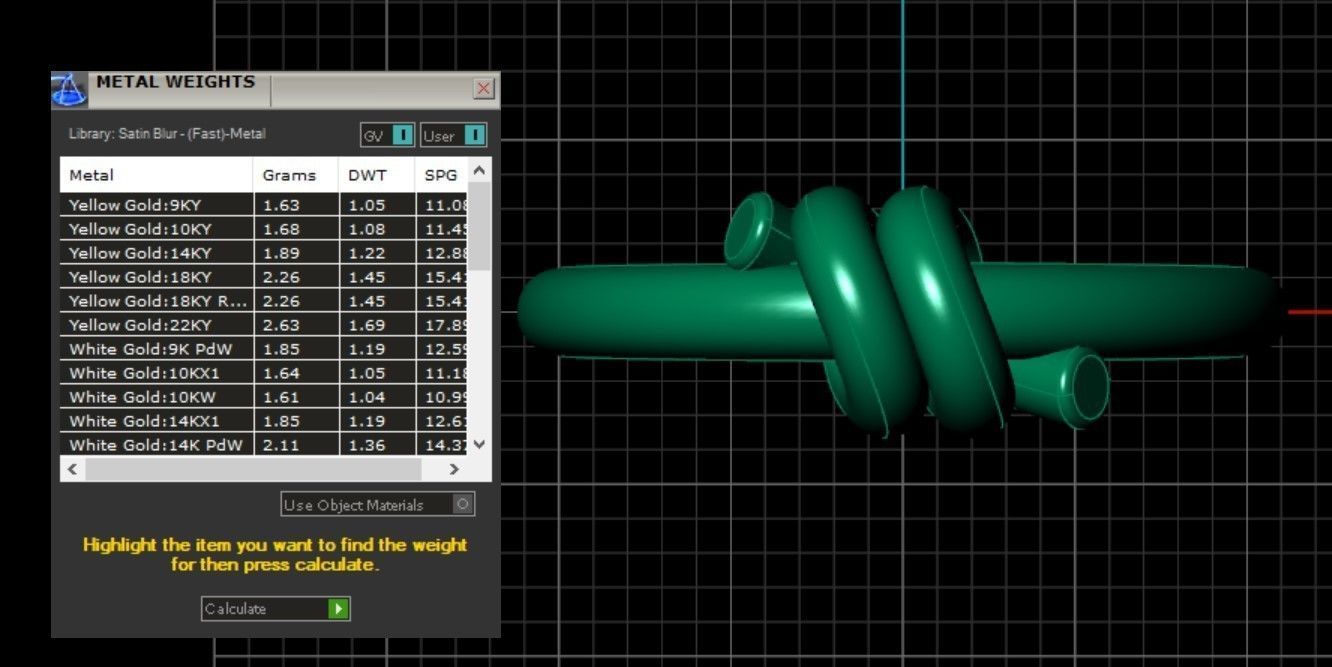The height and width of the screenshot is (667, 1332).
Task: Close the Metal Weights panel
Action: click(x=484, y=88)
